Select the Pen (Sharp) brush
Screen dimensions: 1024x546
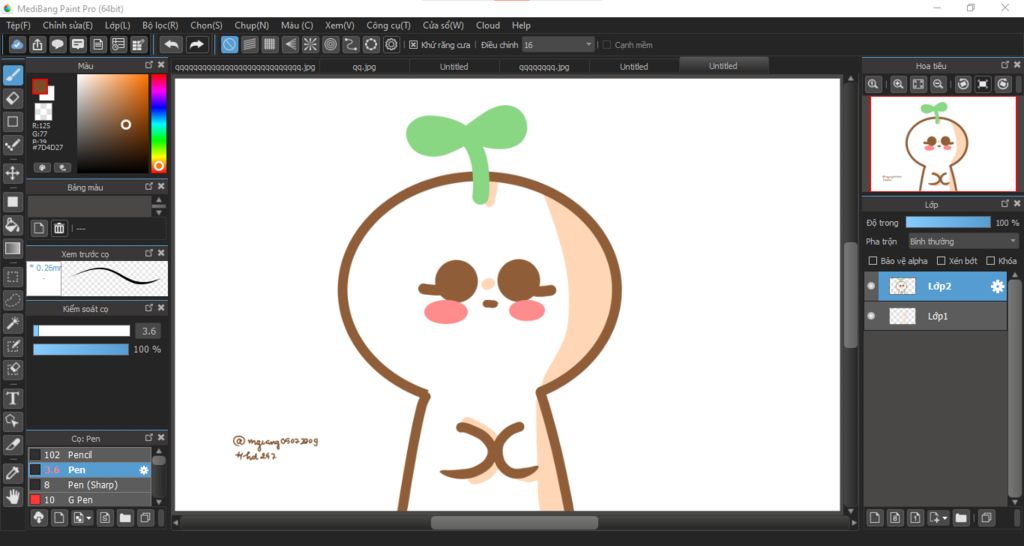pyautogui.click(x=89, y=485)
